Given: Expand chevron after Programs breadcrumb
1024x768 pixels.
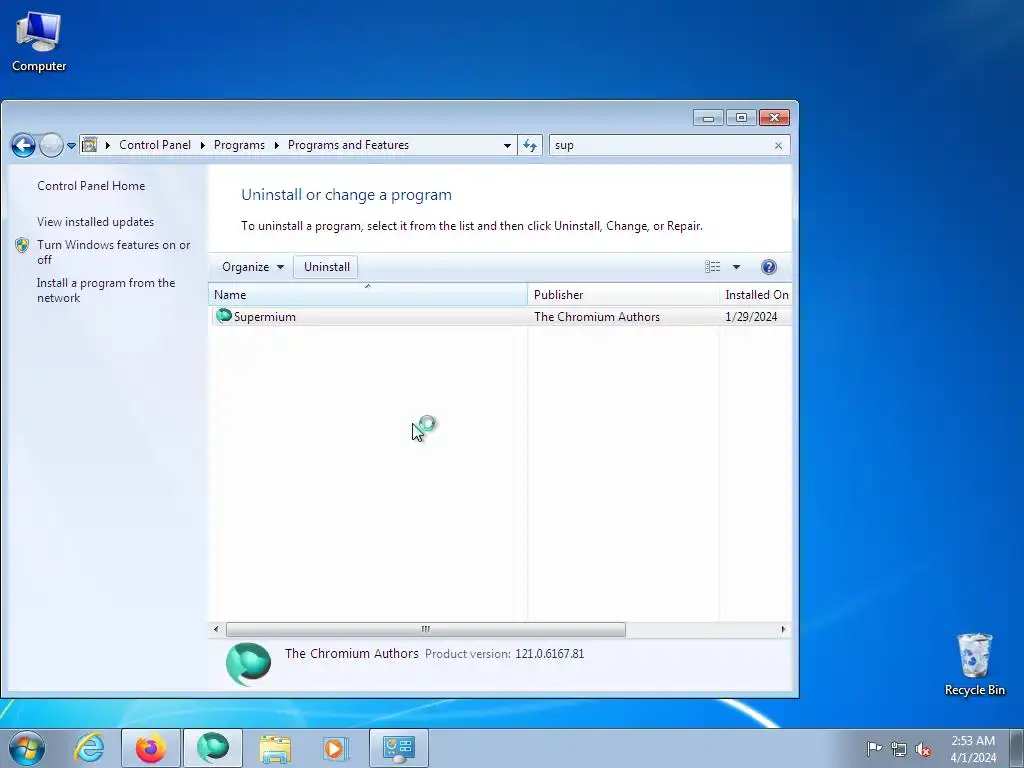Looking at the screenshot, I should [x=276, y=145].
